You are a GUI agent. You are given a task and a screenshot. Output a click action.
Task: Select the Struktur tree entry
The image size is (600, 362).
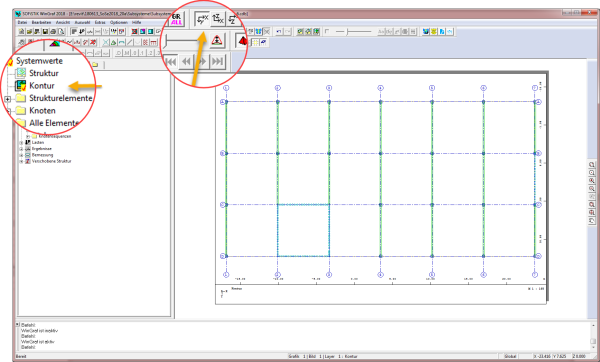click(44, 73)
